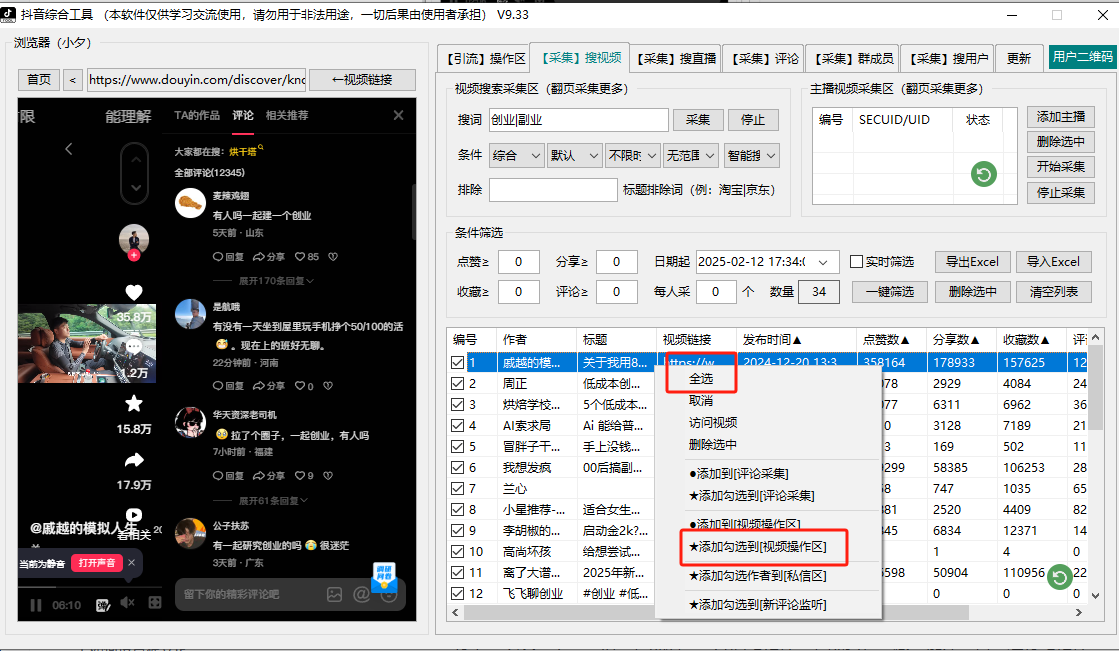The width and height of the screenshot is (1119, 651).
Task: Choose 全选 in the context menu
Action: tap(701, 379)
